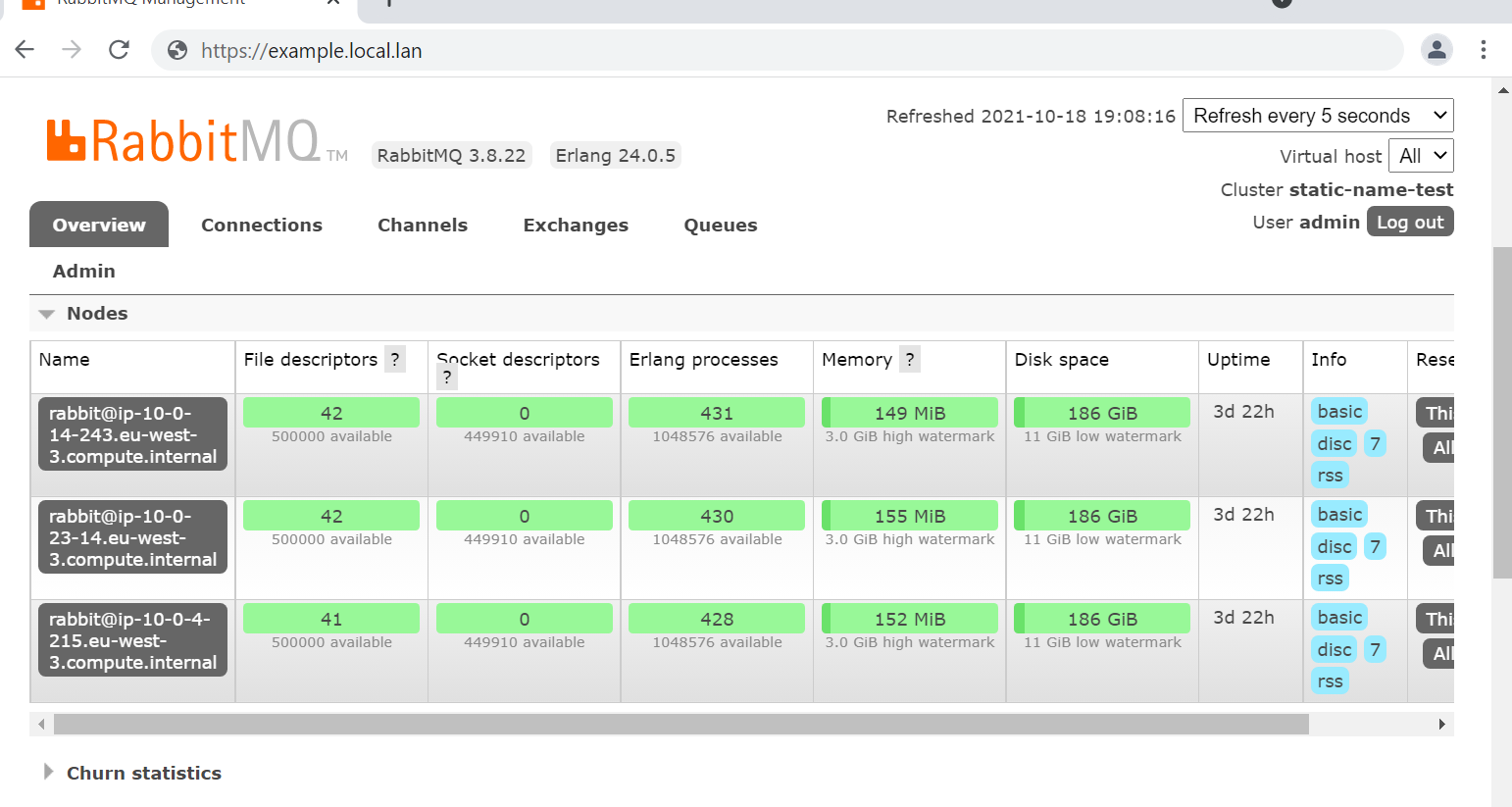This screenshot has width=1512, height=807.
Task: Click the basic tag for node ip-10-0-14-243
Action: 1339,412
